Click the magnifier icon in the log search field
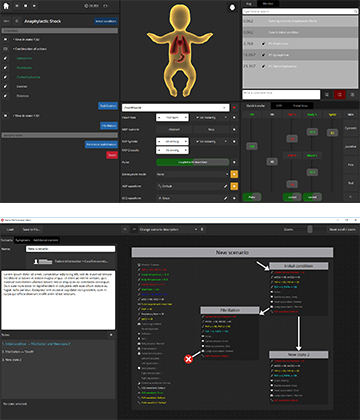The height and width of the screenshot is (420, 360). click(355, 11)
